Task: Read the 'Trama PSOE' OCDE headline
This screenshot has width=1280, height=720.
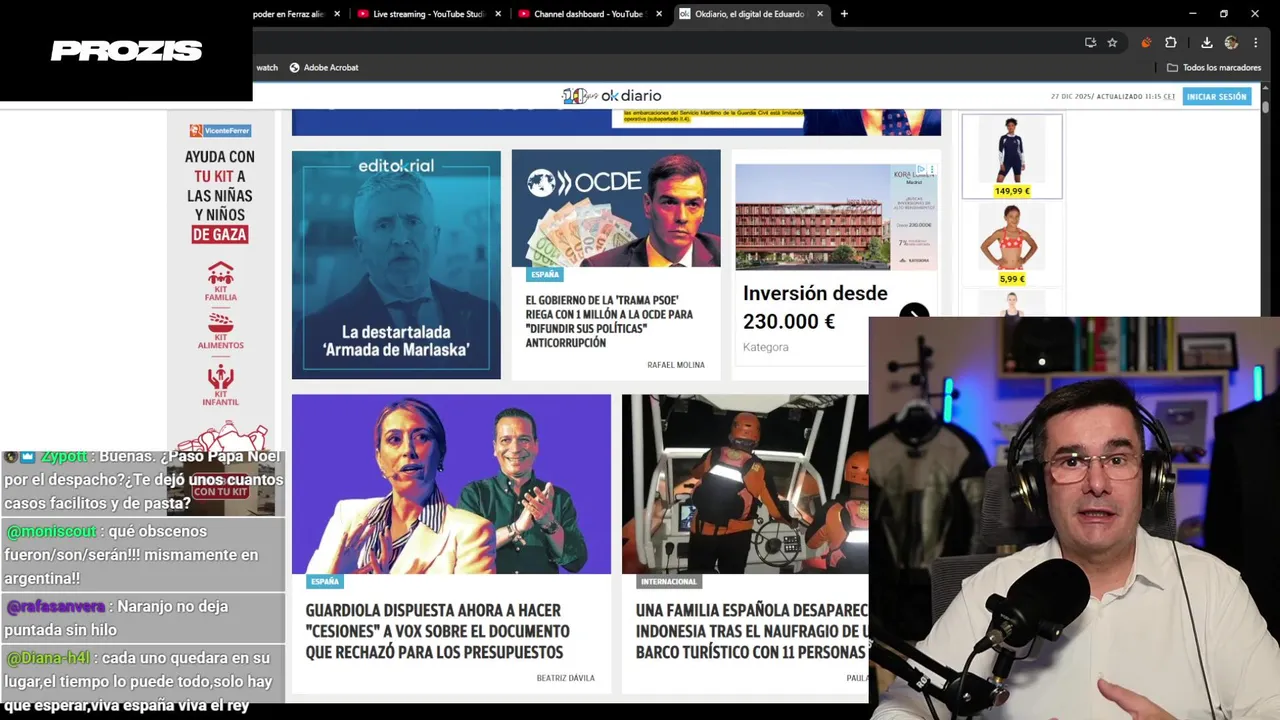Action: click(x=609, y=321)
